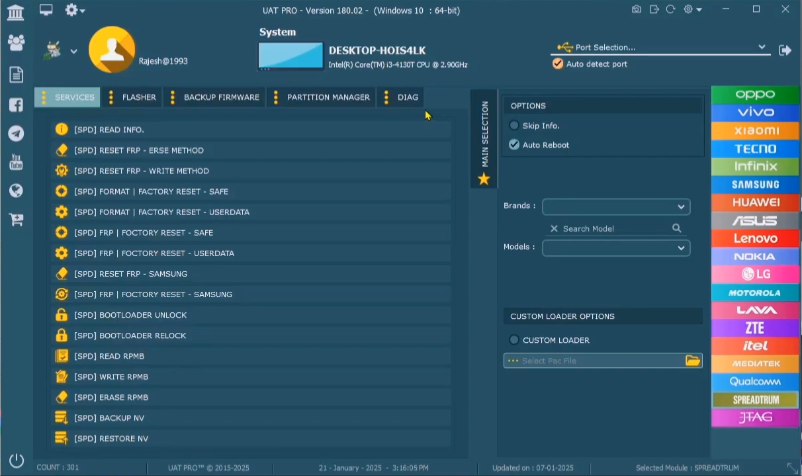The height and width of the screenshot is (476, 802).
Task: Run [SPD] RESET FRP - WRITE METHOD
Action: coord(251,171)
